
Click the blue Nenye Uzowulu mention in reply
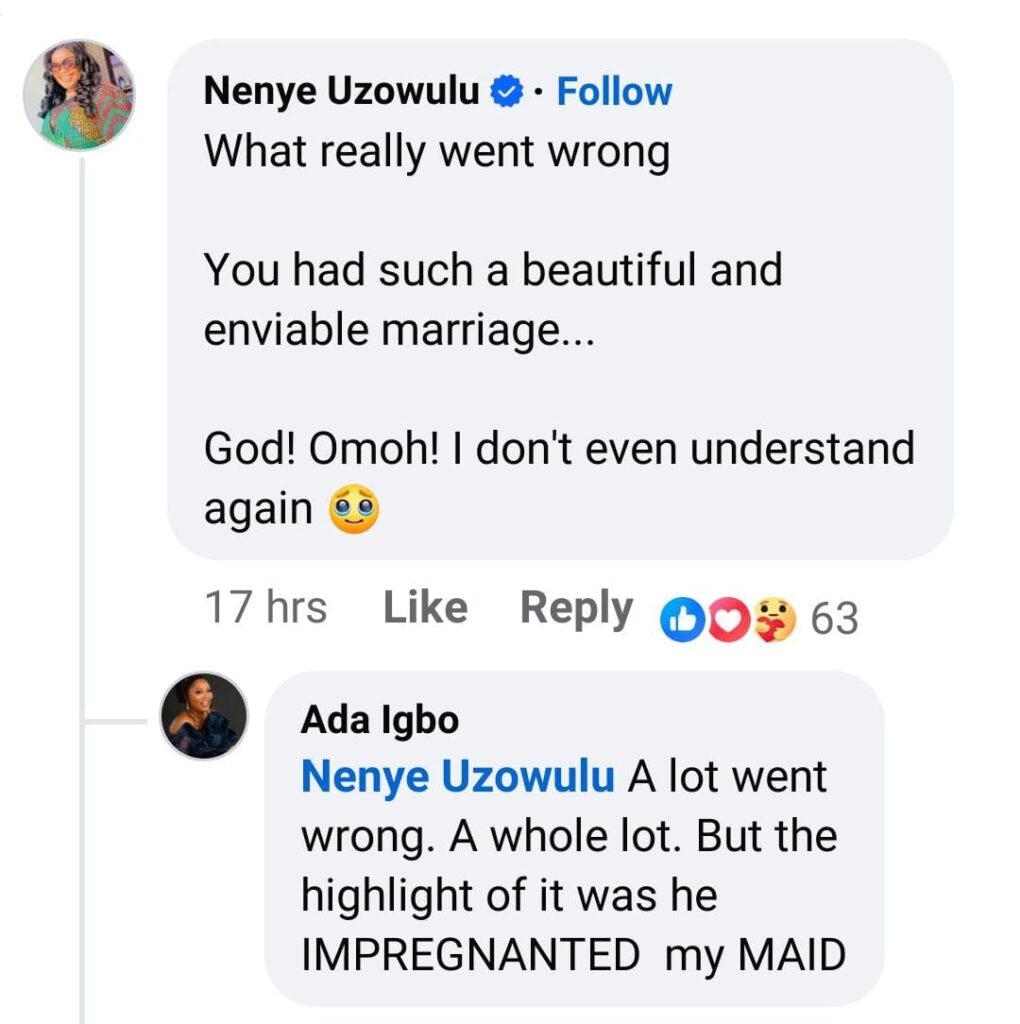[x=457, y=777]
